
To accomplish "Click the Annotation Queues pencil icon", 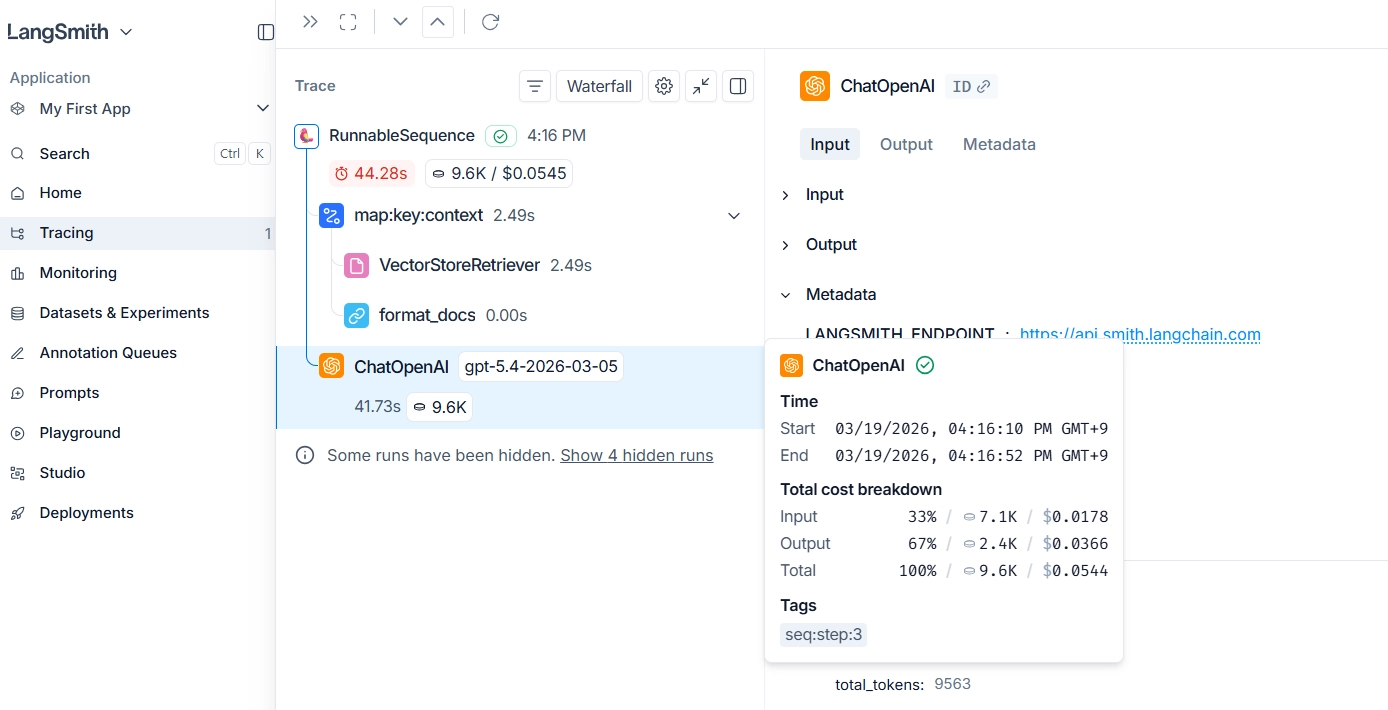I will [x=17, y=353].
